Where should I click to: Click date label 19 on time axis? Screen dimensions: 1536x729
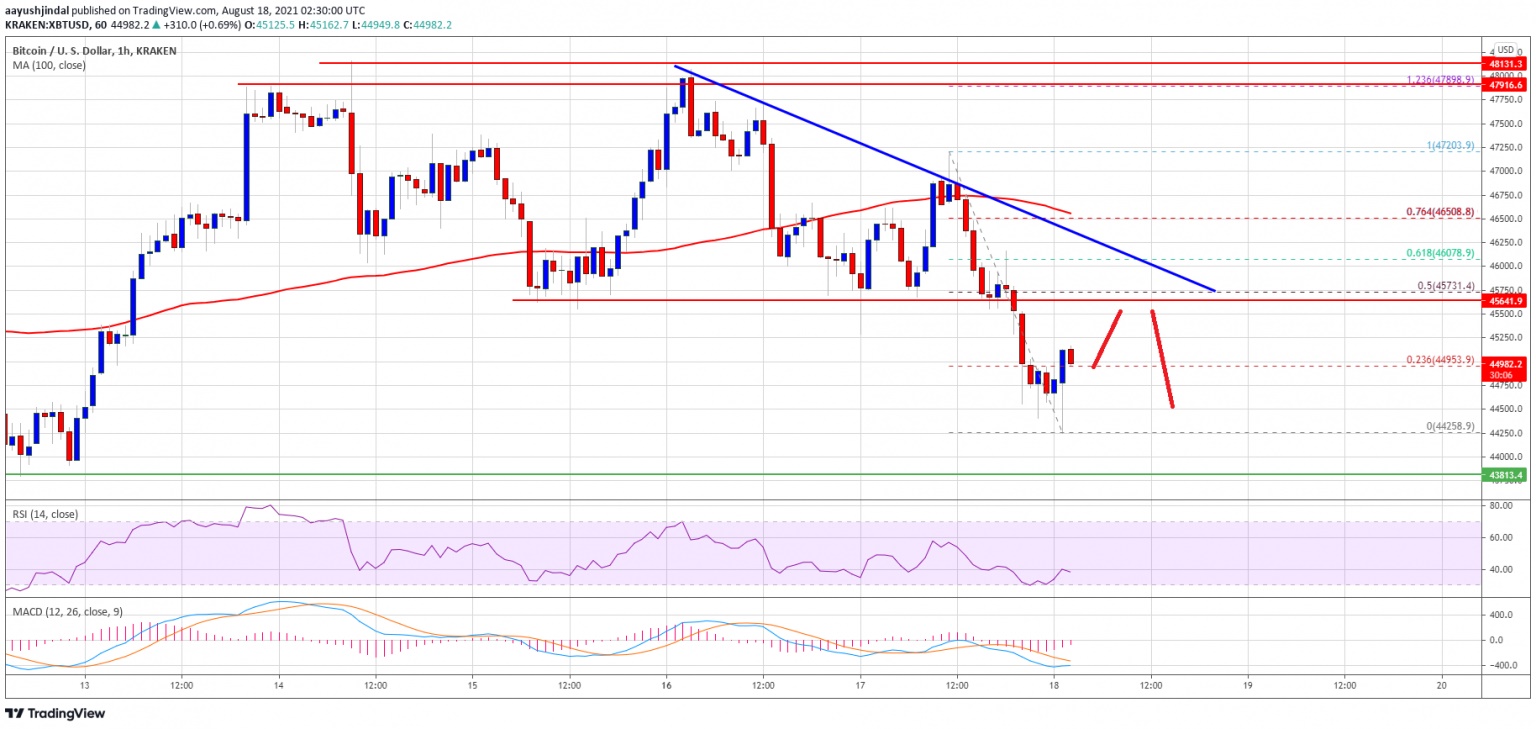click(x=1248, y=686)
